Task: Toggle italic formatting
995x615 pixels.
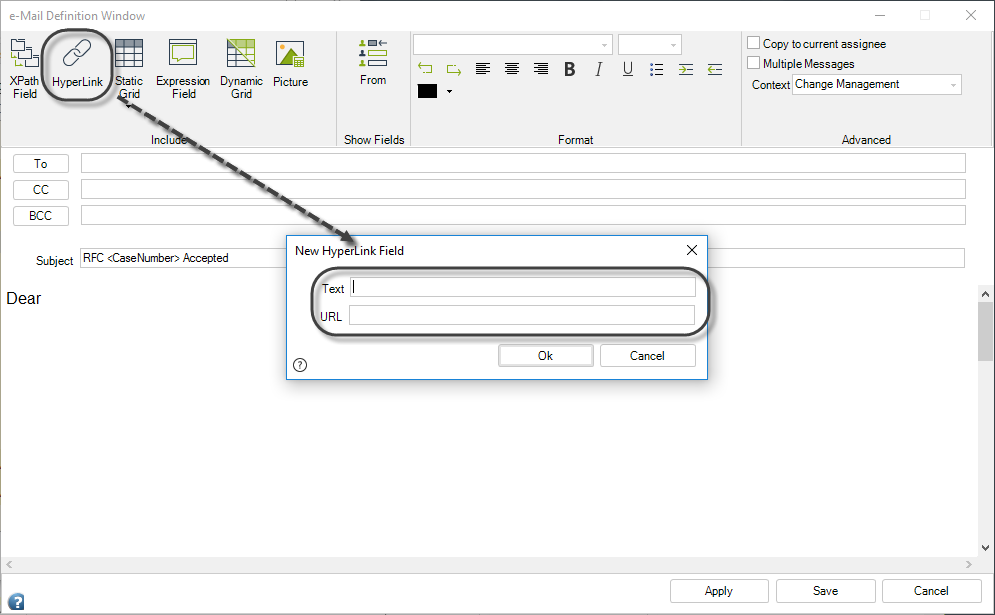Action: coord(598,69)
